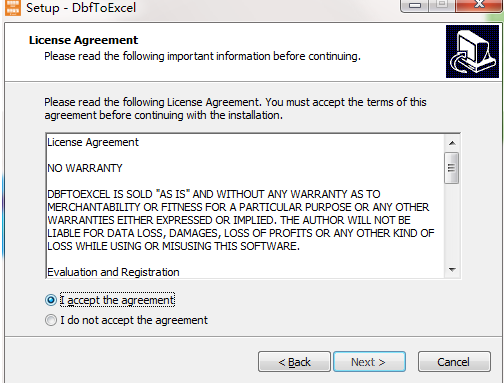Click the "I accept the agreement" label text
The image size is (504, 383).
[117, 300]
